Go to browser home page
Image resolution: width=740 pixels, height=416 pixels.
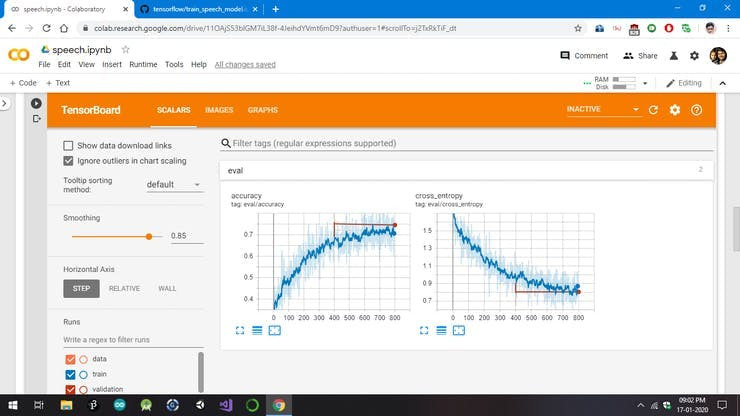click(x=64, y=28)
